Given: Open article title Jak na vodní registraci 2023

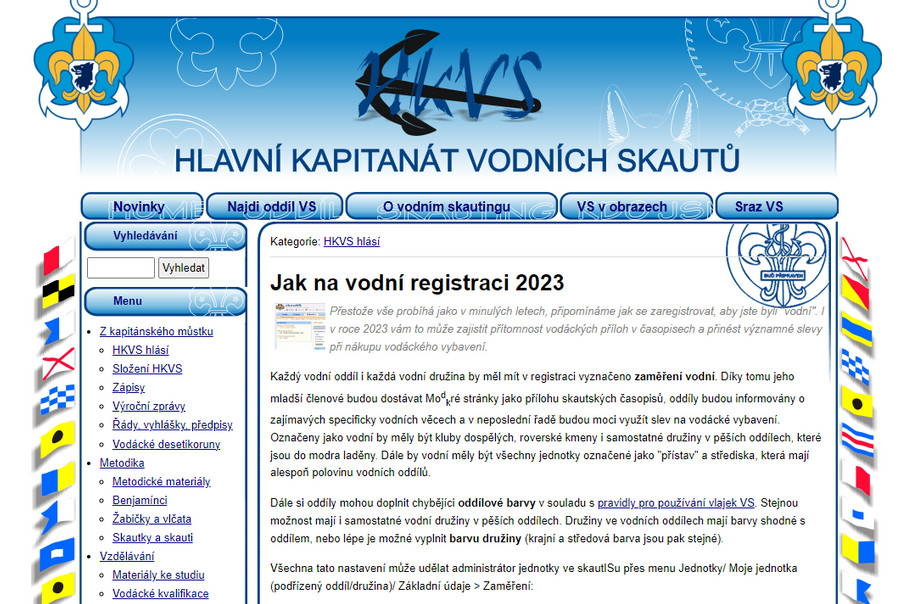Looking at the screenshot, I should point(417,283).
